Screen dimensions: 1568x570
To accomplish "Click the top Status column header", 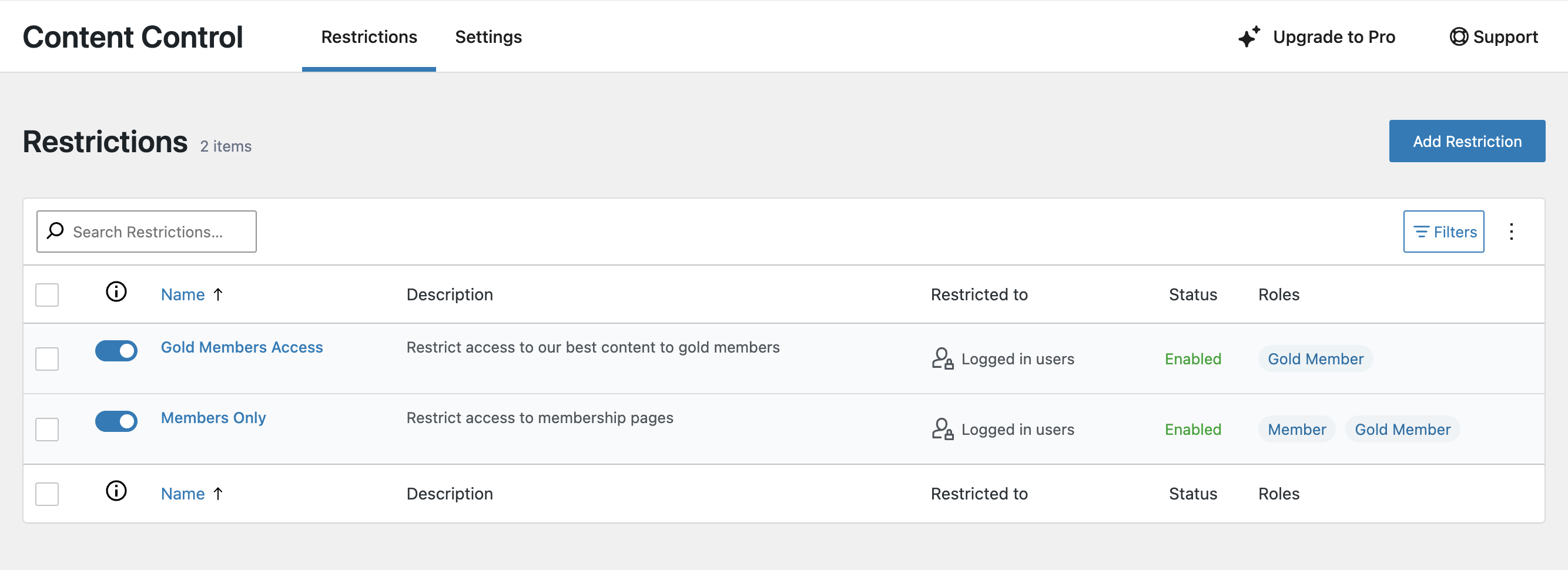I will pos(1192,294).
